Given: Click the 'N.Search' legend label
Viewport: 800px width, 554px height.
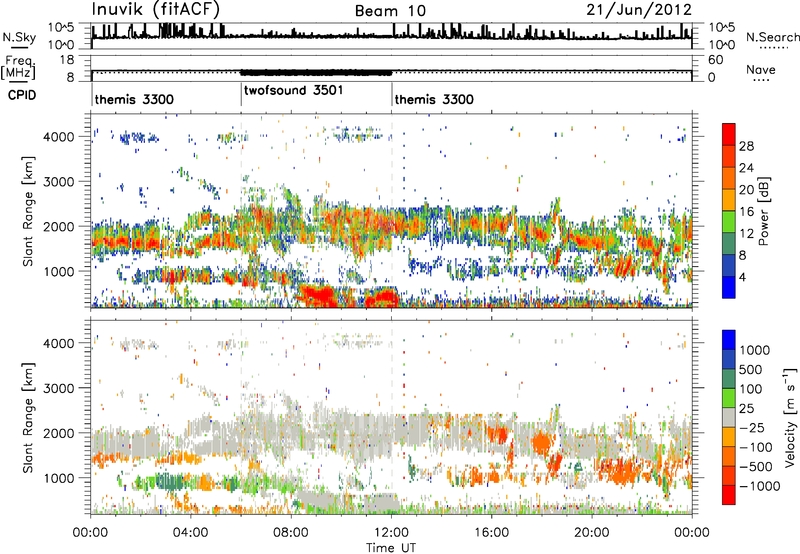Looking at the screenshot, I should [x=772, y=37].
